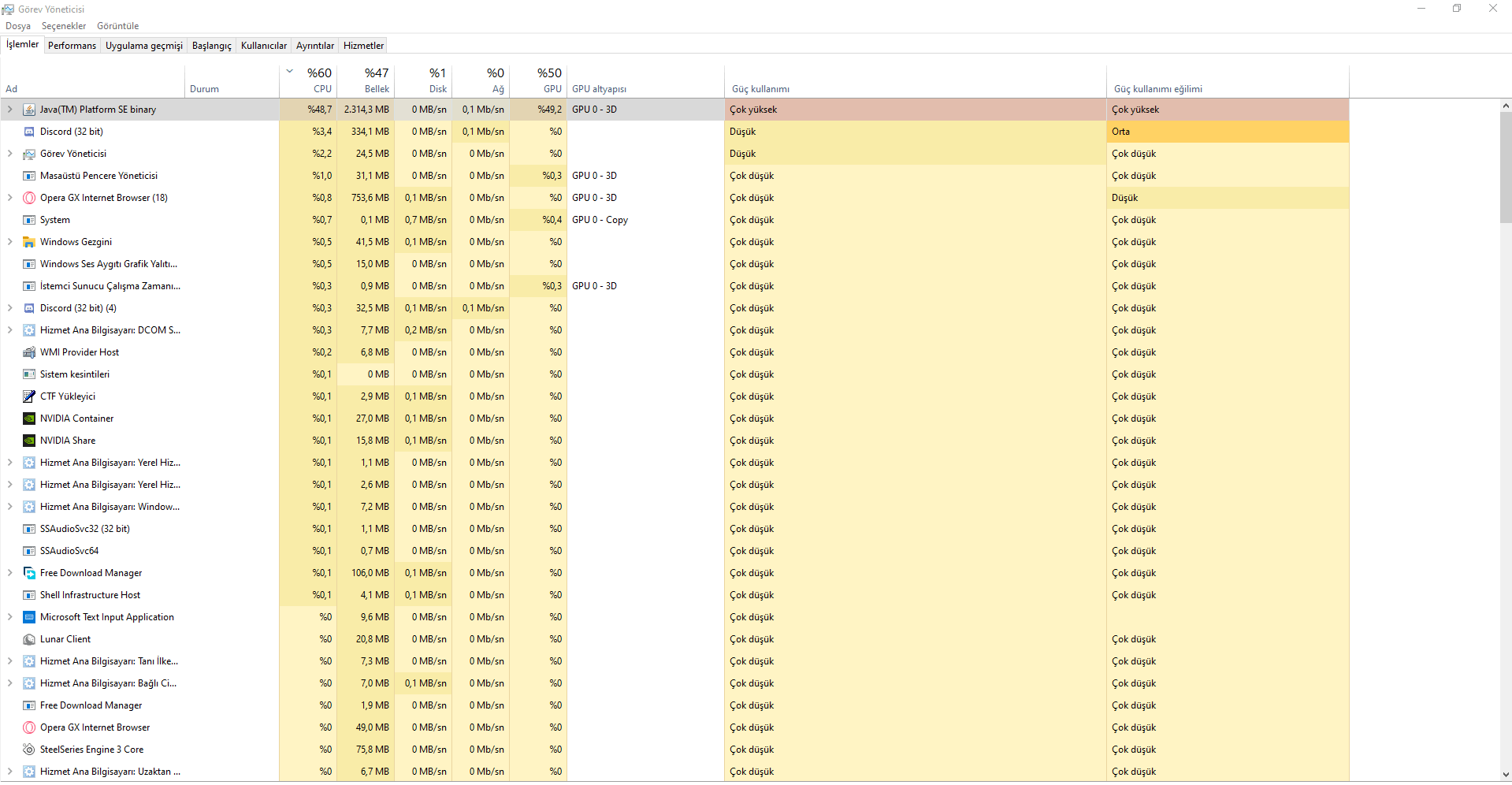Click the Orta power trend cell

1228,132
